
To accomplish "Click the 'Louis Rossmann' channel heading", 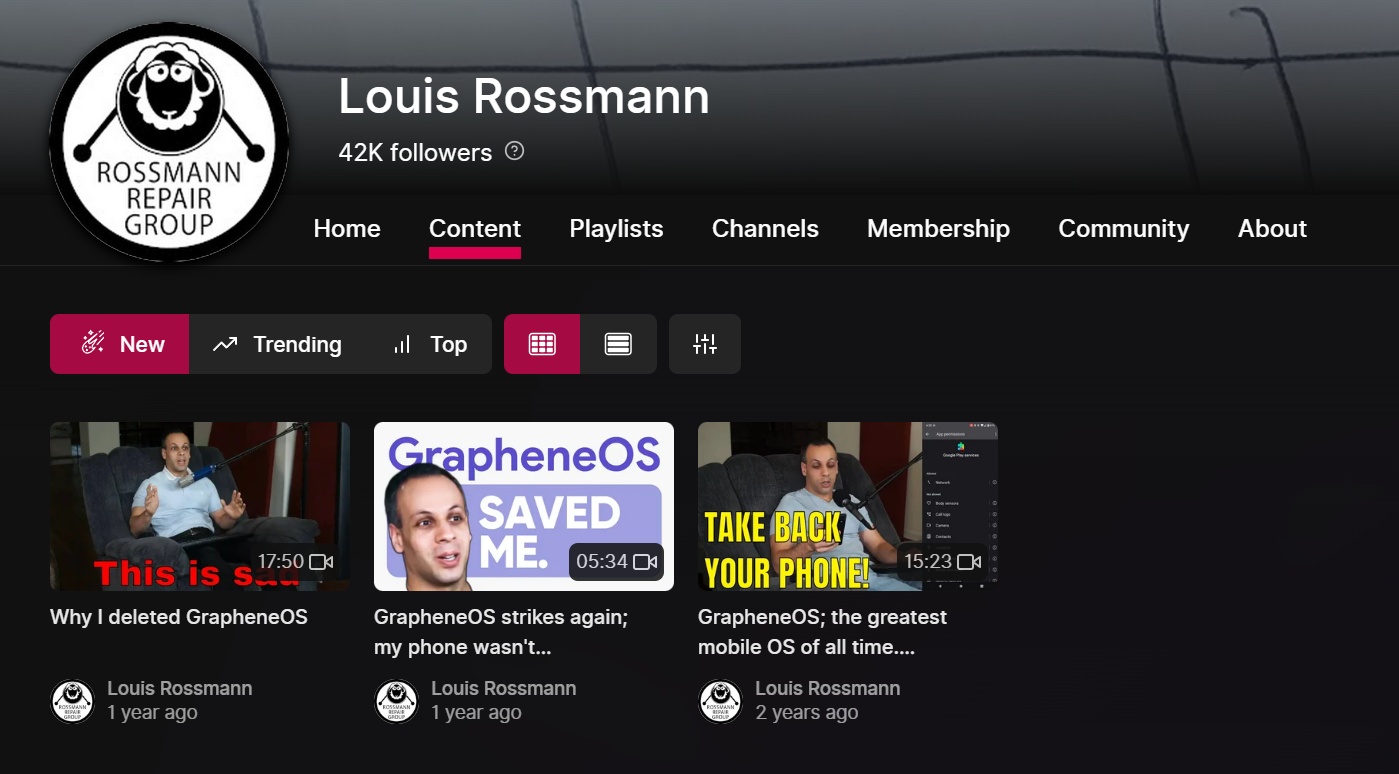I will 524,96.
